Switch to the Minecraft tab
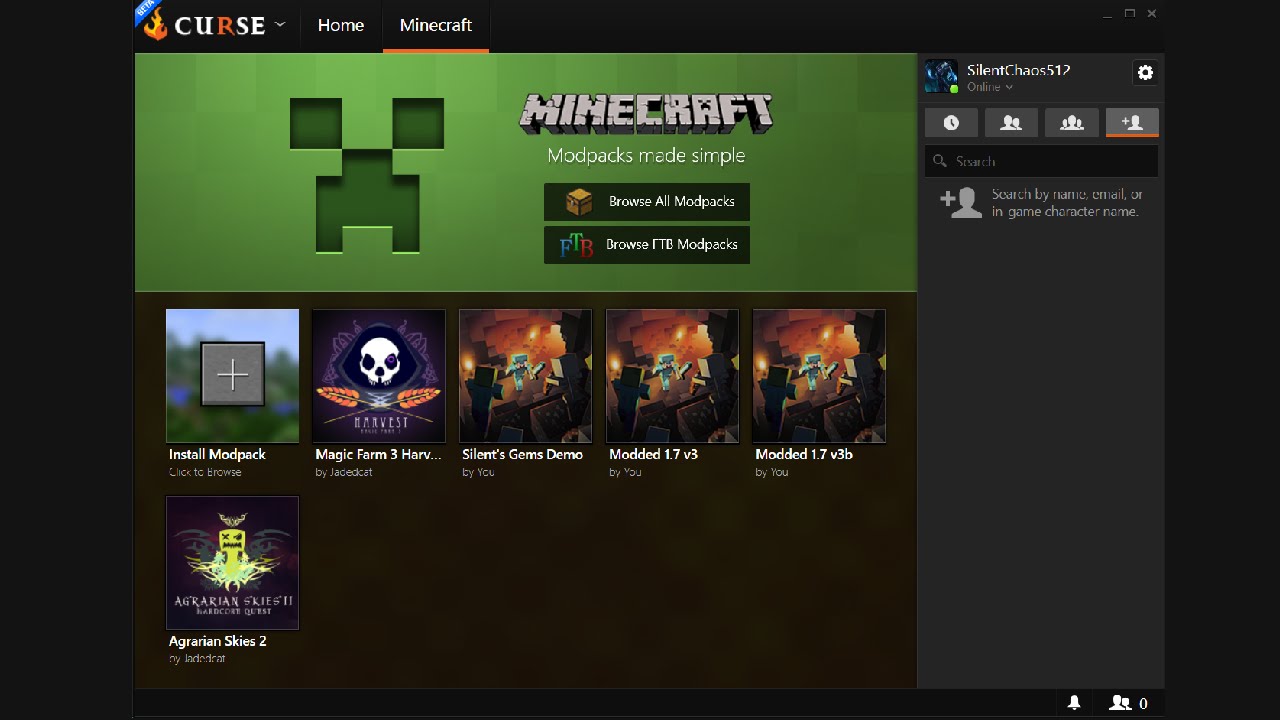Image resolution: width=1280 pixels, height=720 pixels. coord(436,25)
